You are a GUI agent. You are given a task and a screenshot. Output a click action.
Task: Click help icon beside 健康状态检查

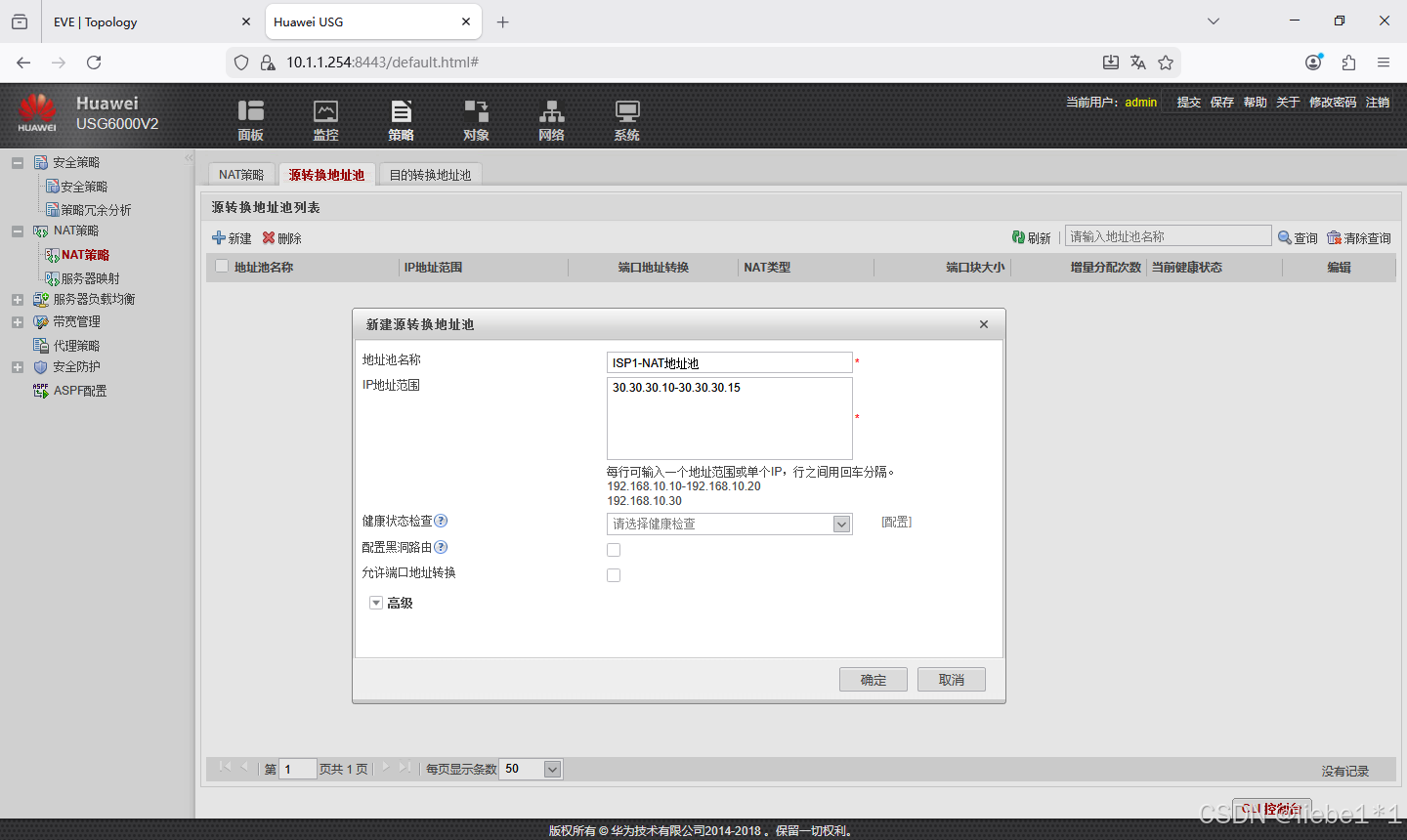(x=441, y=521)
